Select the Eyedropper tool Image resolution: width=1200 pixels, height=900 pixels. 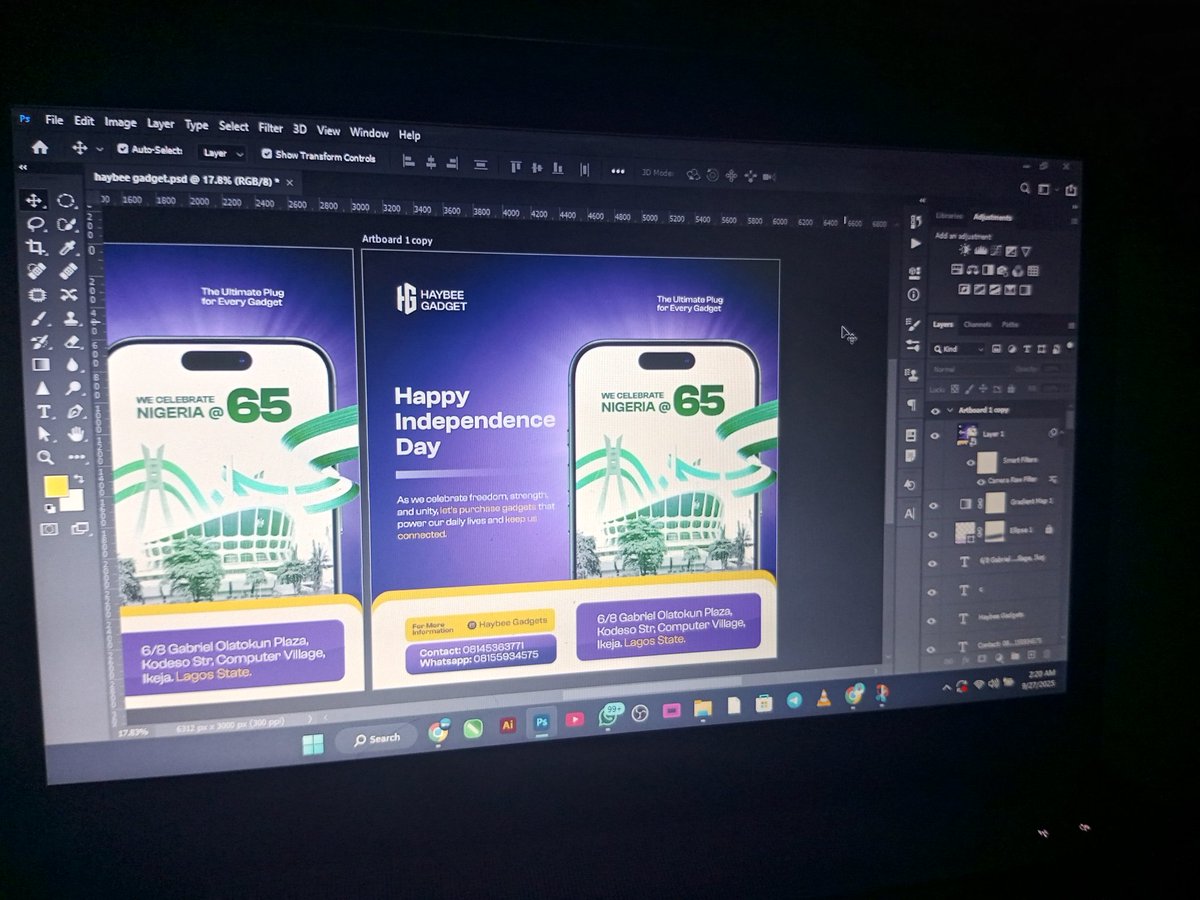[x=68, y=248]
